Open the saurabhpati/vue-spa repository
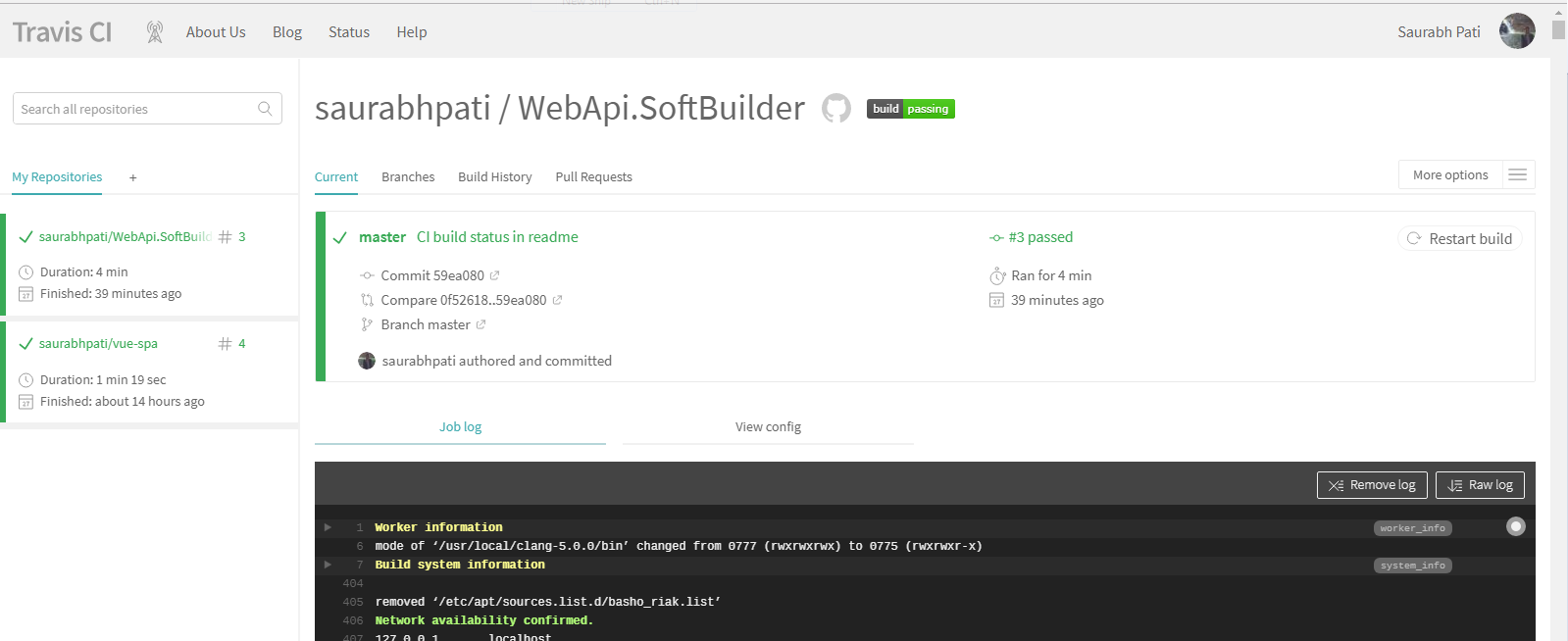1568x641 pixels. click(x=98, y=344)
